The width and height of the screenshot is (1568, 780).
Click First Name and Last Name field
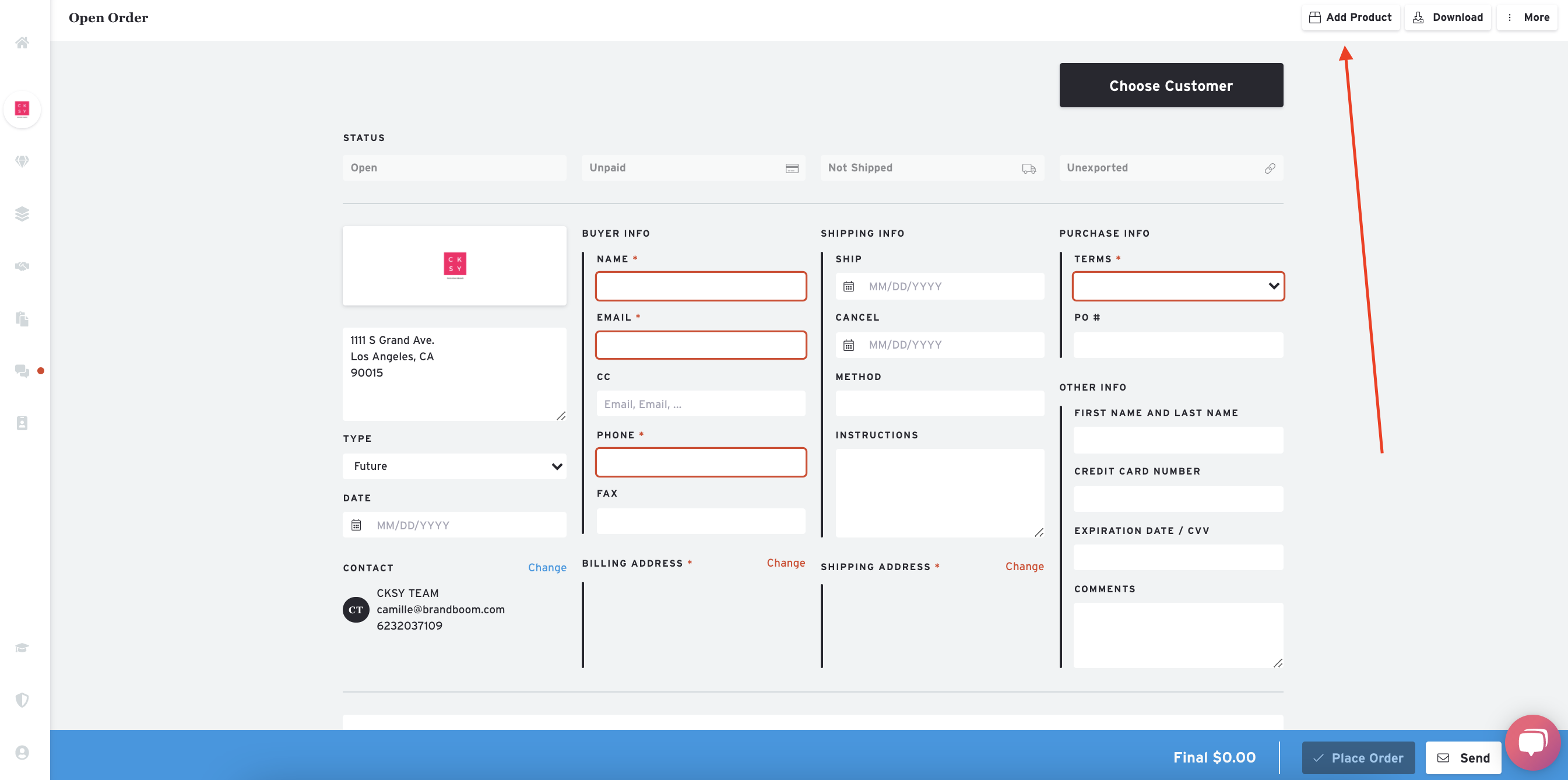1179,440
